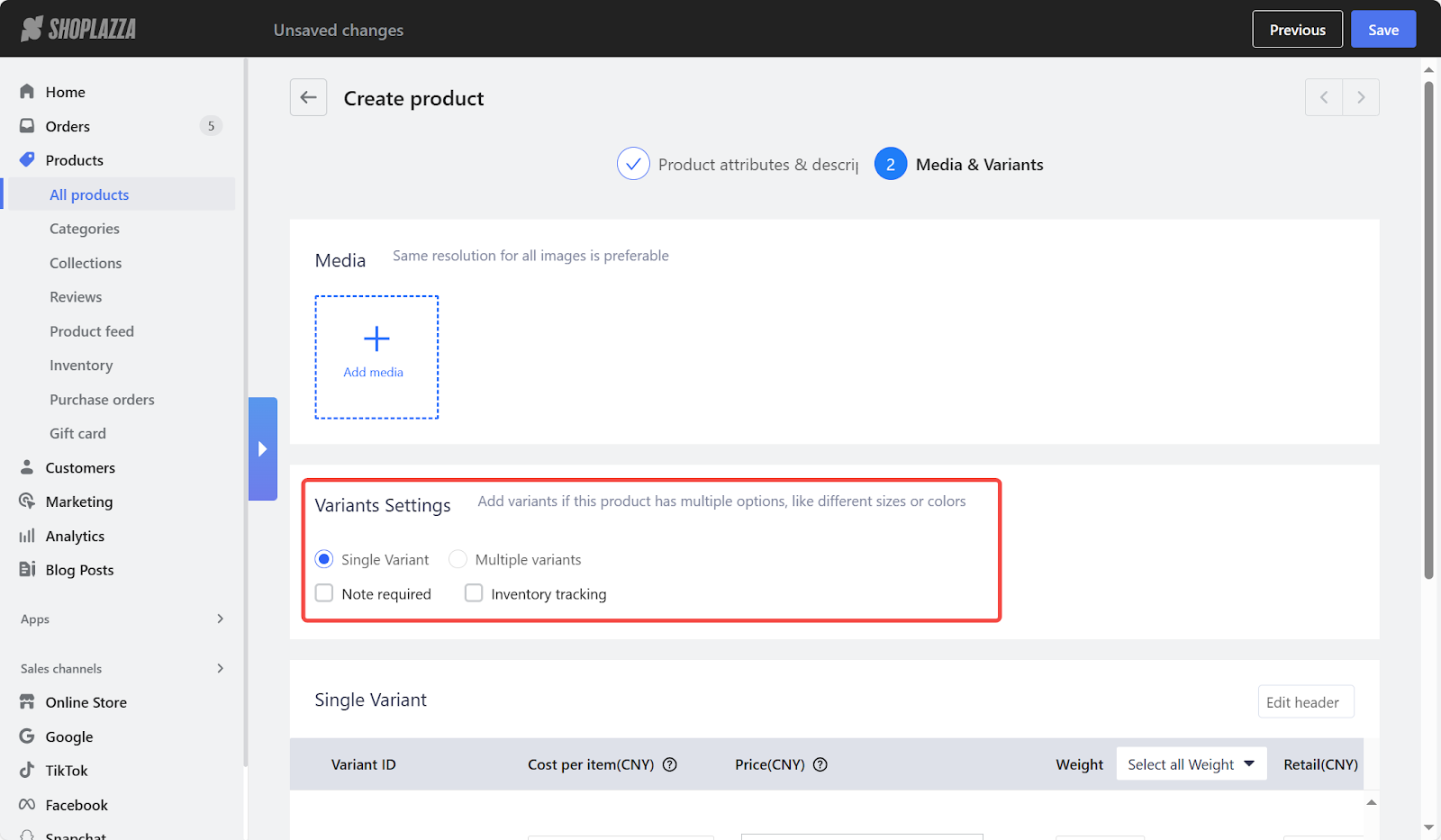Expand the Sales channels section chevron
The width and height of the screenshot is (1441, 840).
(x=220, y=668)
